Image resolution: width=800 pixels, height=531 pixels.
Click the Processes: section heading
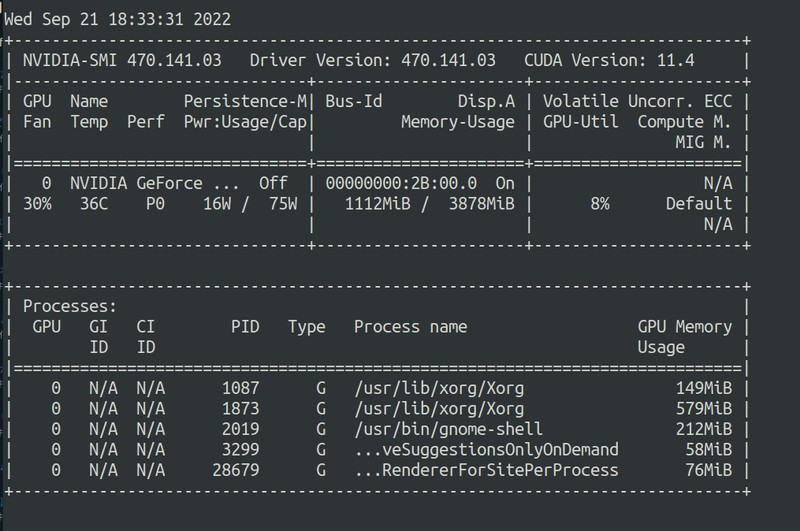(x=70, y=306)
